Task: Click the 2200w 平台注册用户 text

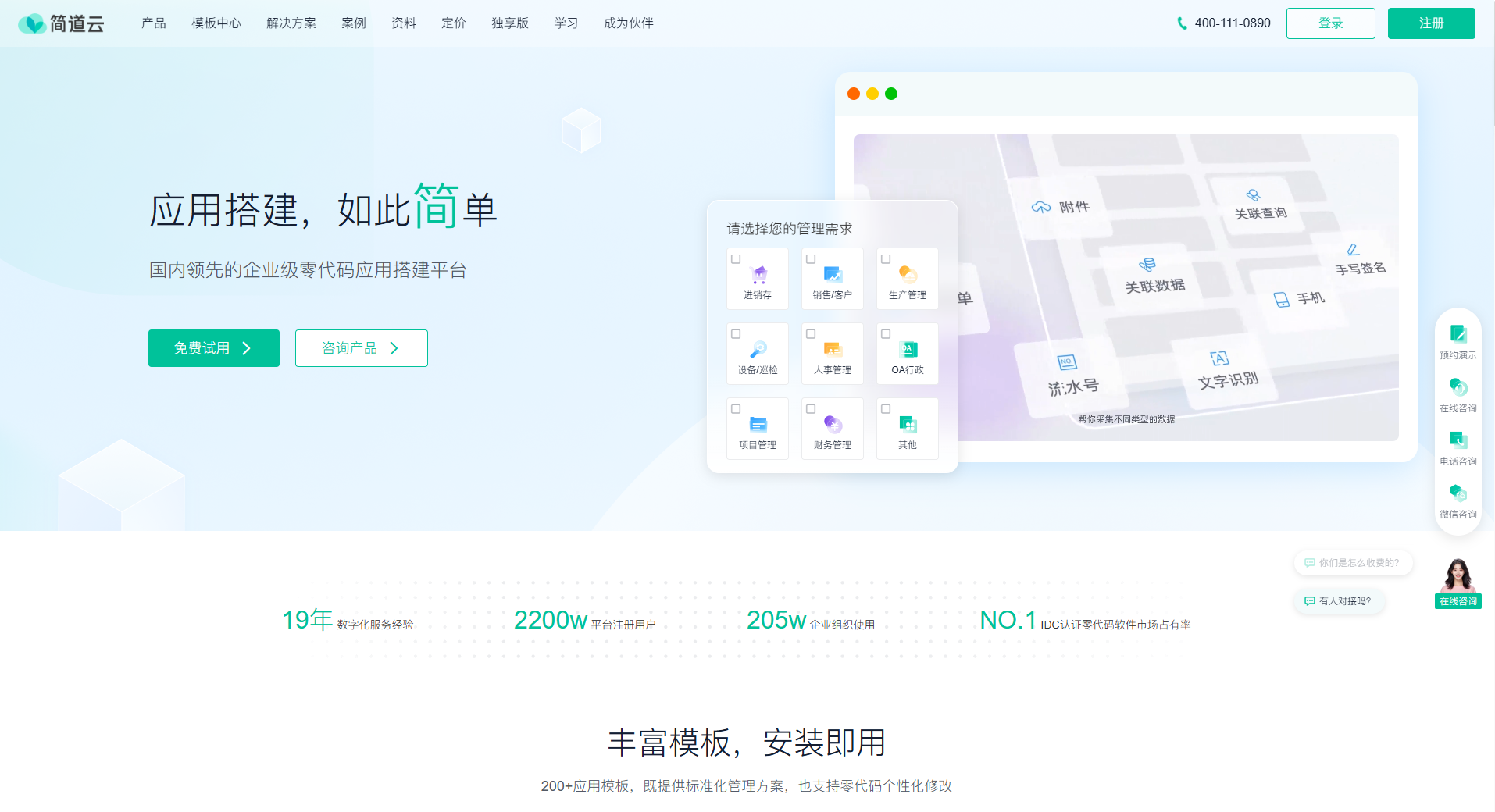Action: [x=584, y=621]
